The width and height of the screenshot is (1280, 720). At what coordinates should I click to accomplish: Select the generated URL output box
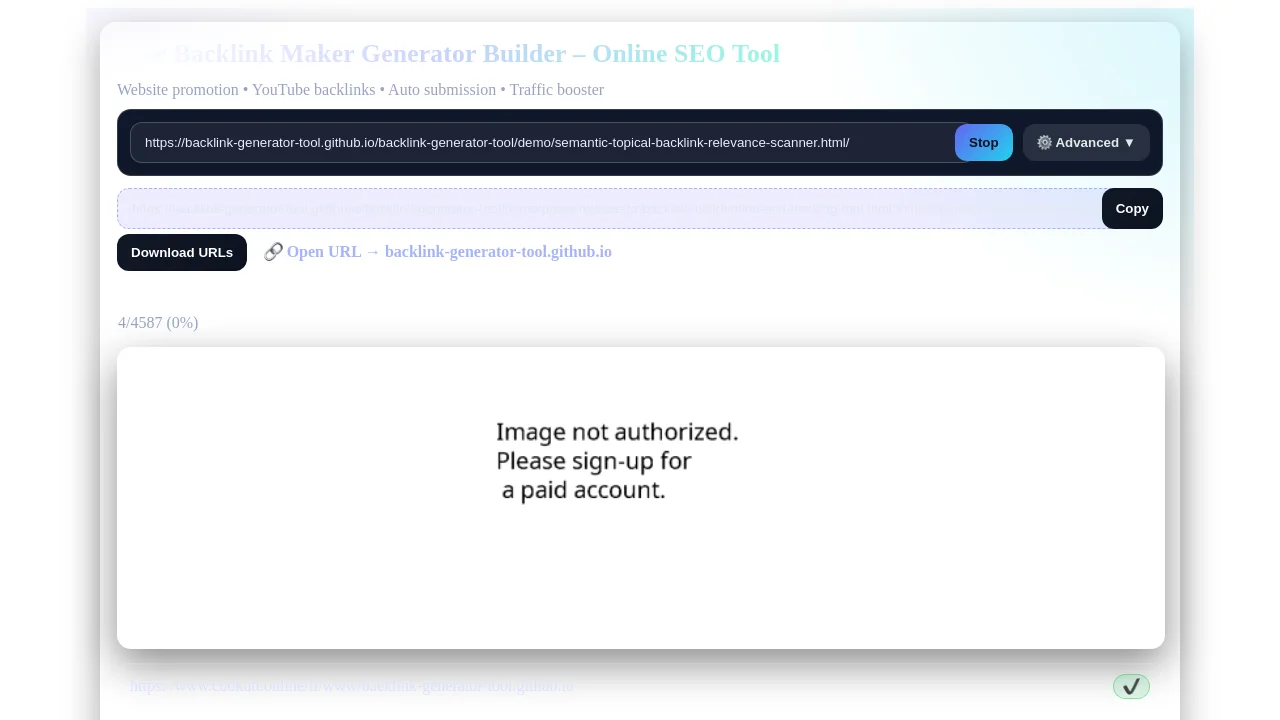pos(610,209)
